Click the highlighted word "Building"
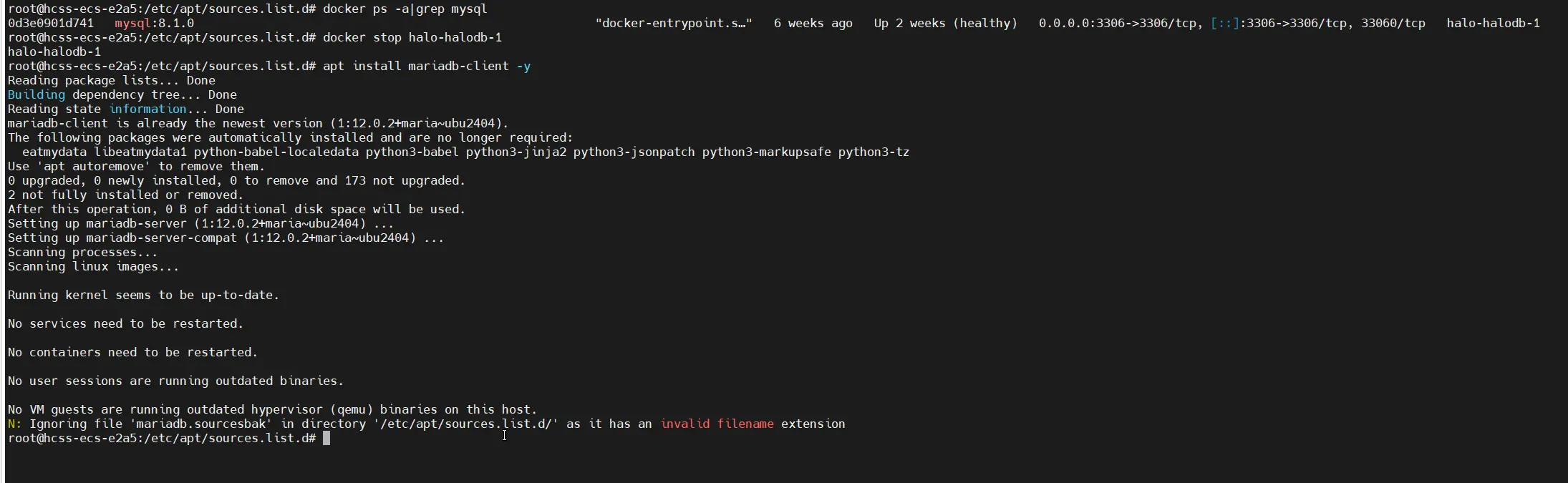Viewport: 1568px width, 483px height. pyautogui.click(x=36, y=94)
